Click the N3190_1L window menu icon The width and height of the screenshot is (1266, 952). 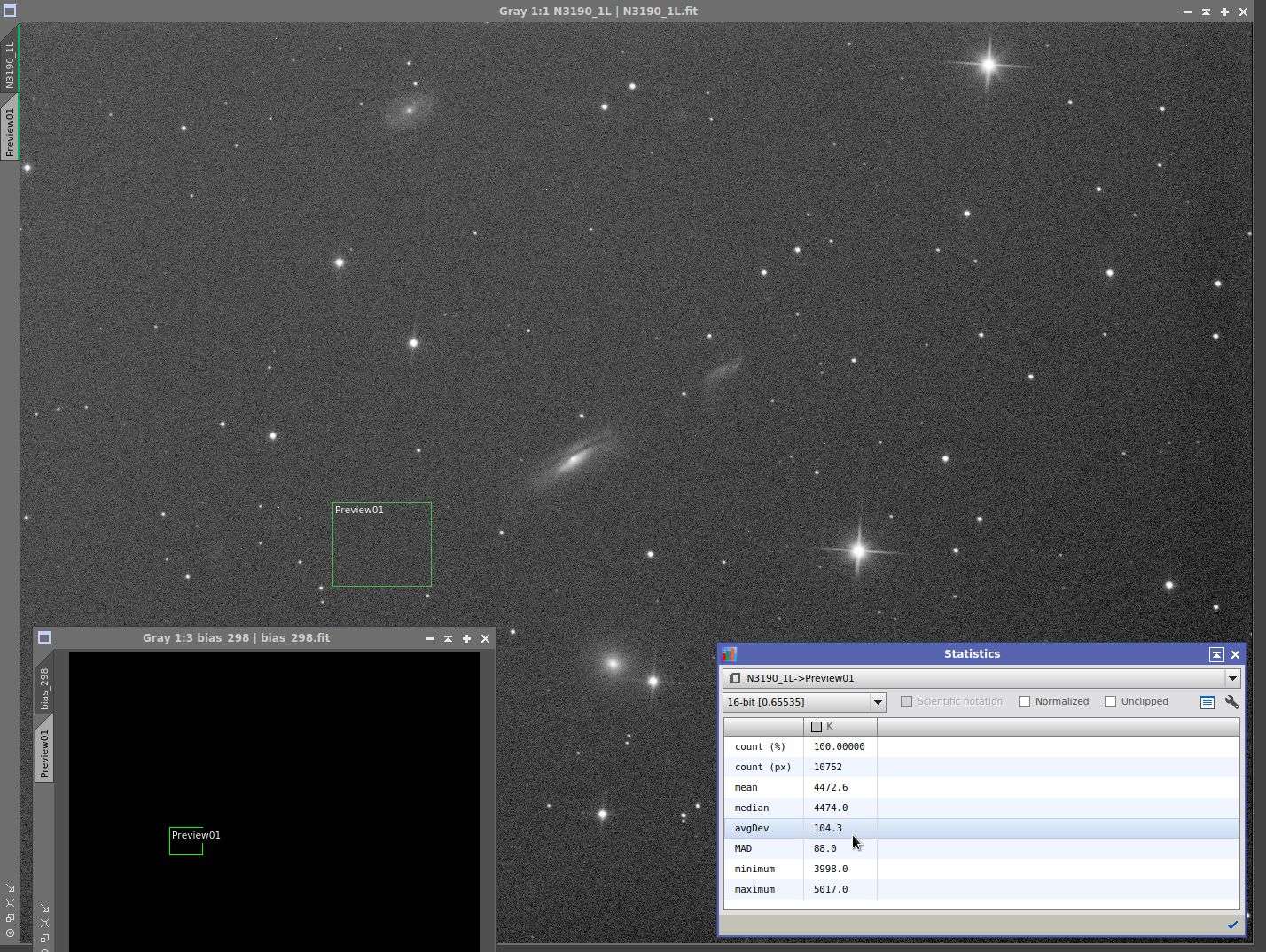coord(10,12)
